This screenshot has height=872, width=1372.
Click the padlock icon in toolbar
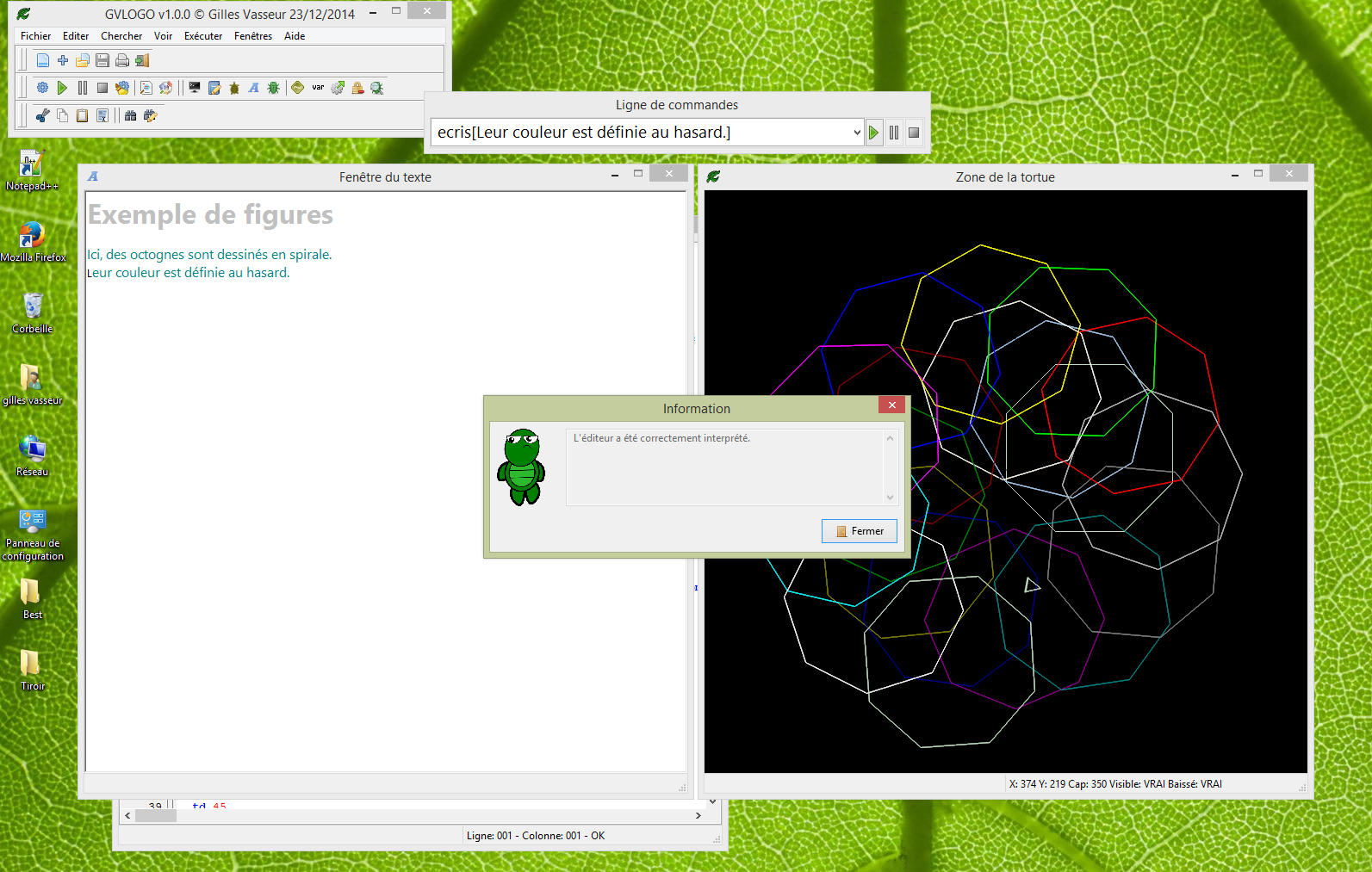[357, 88]
